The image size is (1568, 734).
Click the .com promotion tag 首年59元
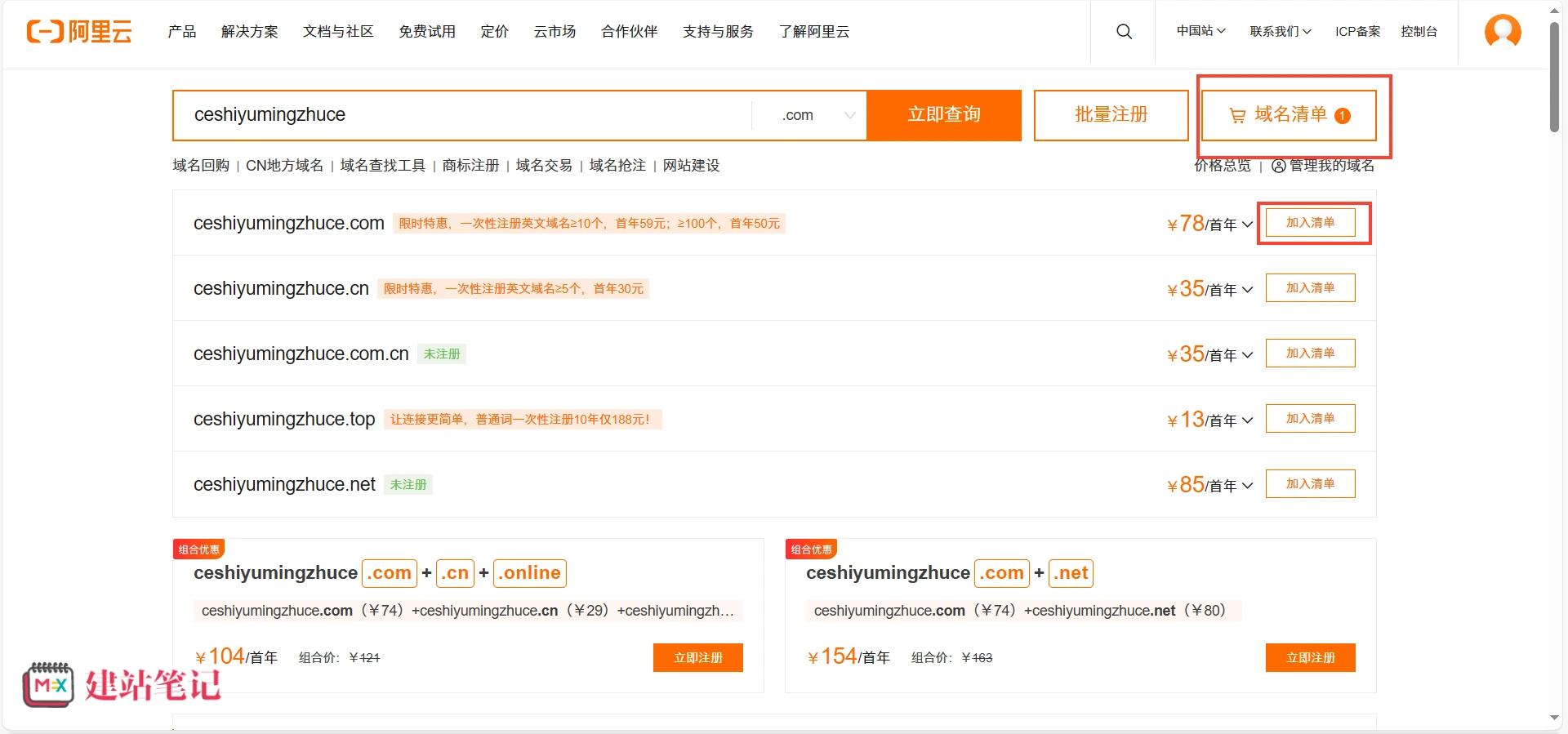click(589, 224)
